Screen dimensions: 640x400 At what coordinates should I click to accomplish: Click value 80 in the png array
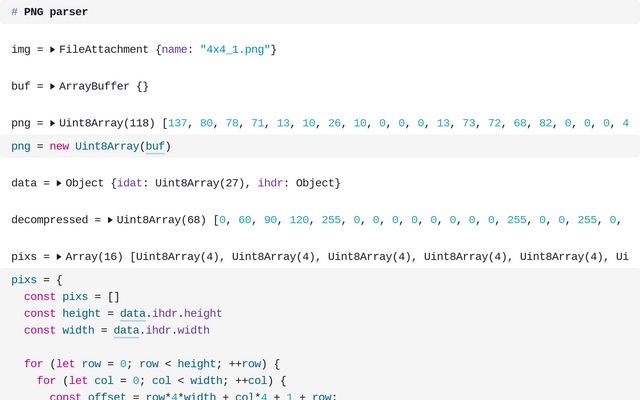(x=206, y=123)
